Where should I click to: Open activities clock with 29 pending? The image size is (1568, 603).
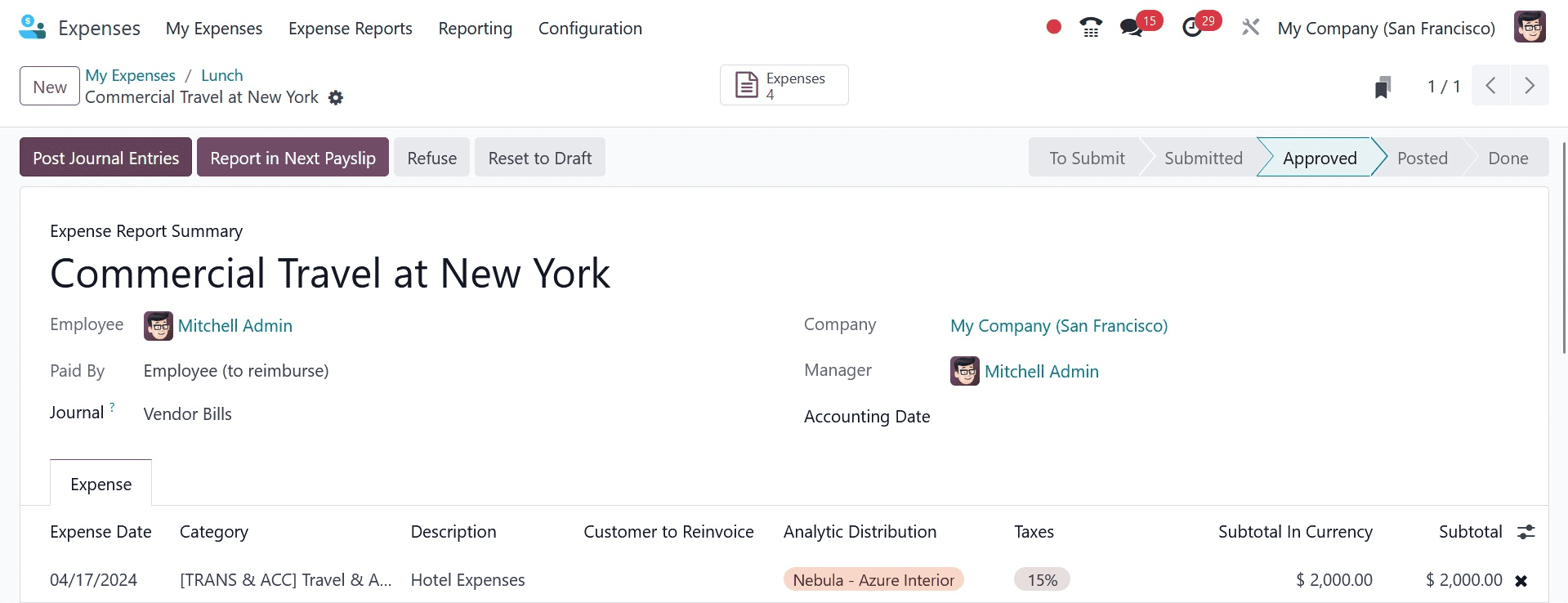click(1200, 25)
